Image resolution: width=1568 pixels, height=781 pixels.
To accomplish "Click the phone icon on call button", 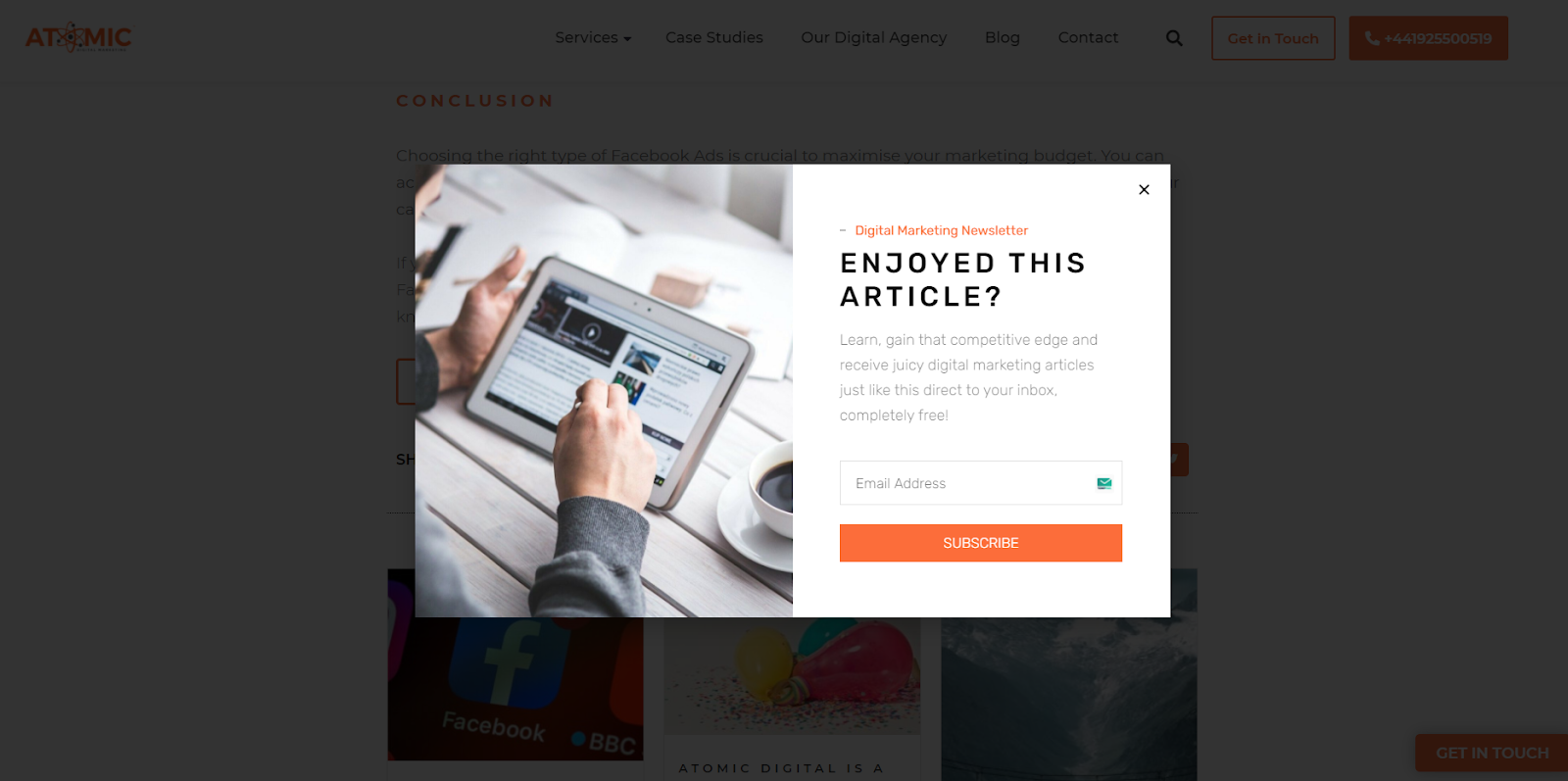I will (x=1372, y=38).
